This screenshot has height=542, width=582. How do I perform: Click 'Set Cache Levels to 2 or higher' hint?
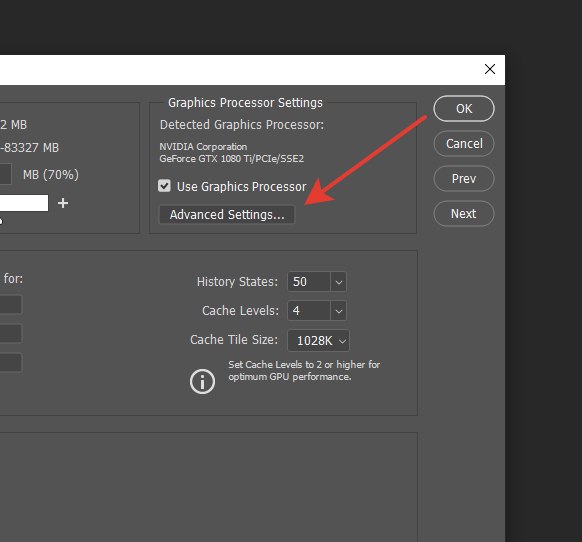[x=304, y=370]
